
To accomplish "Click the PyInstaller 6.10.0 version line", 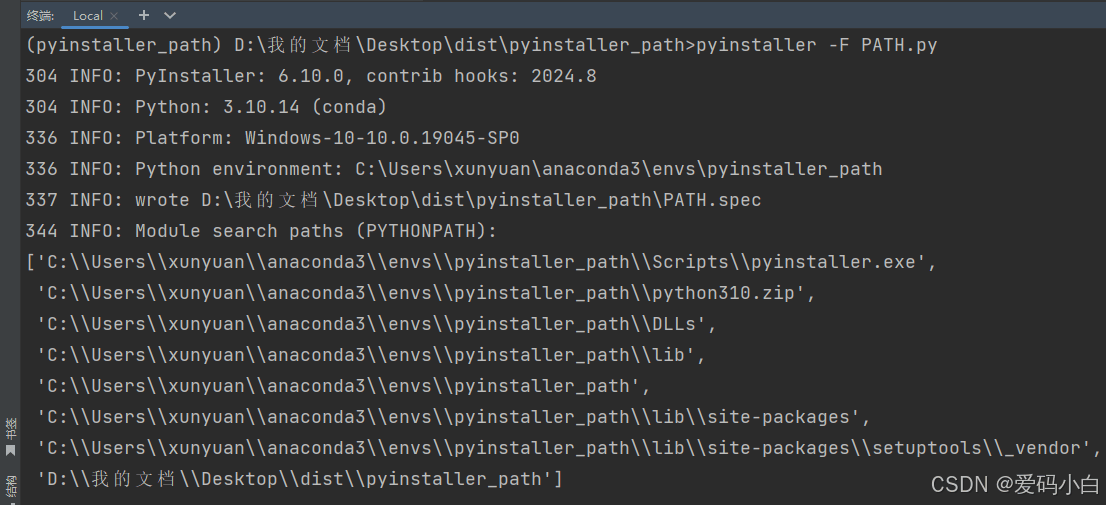I will click(x=311, y=76).
